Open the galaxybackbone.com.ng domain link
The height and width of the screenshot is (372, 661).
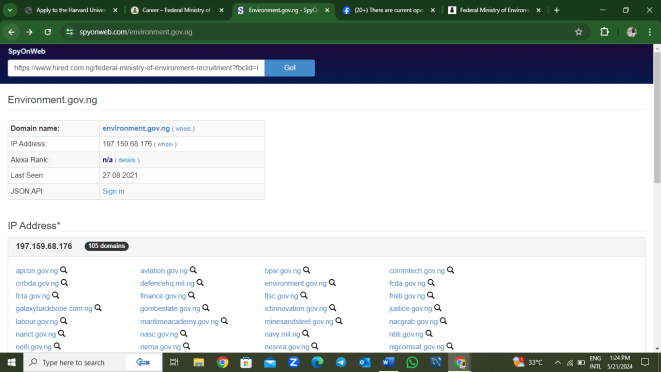tap(54, 308)
